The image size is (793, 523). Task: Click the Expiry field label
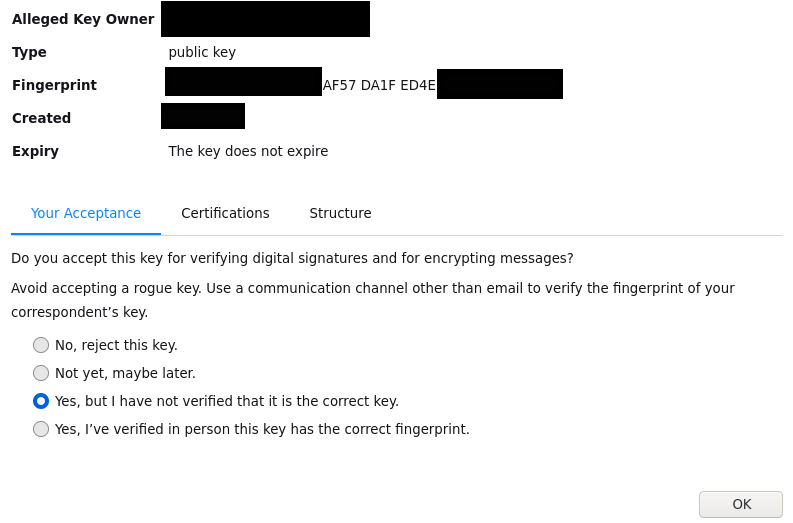(x=35, y=151)
